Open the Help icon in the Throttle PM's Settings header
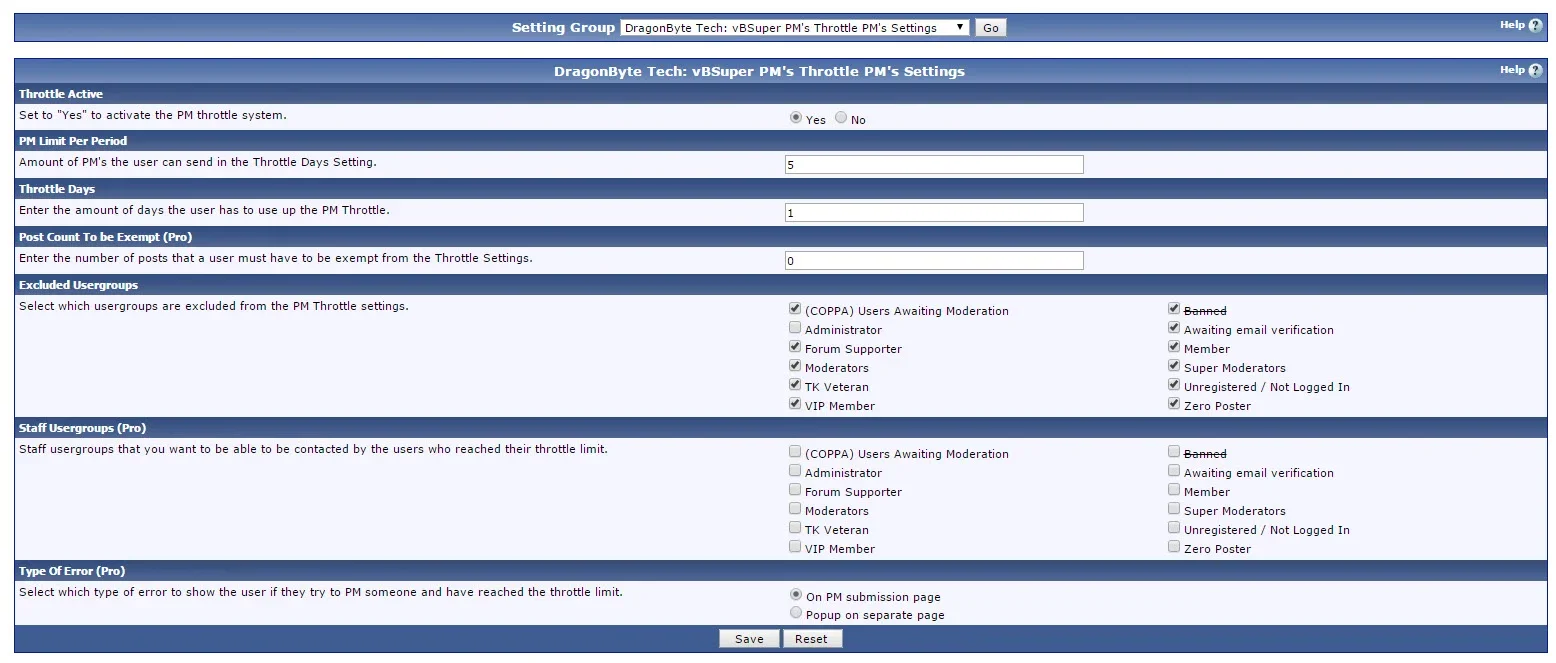Viewport: 1556px width, 663px height. tap(1535, 70)
